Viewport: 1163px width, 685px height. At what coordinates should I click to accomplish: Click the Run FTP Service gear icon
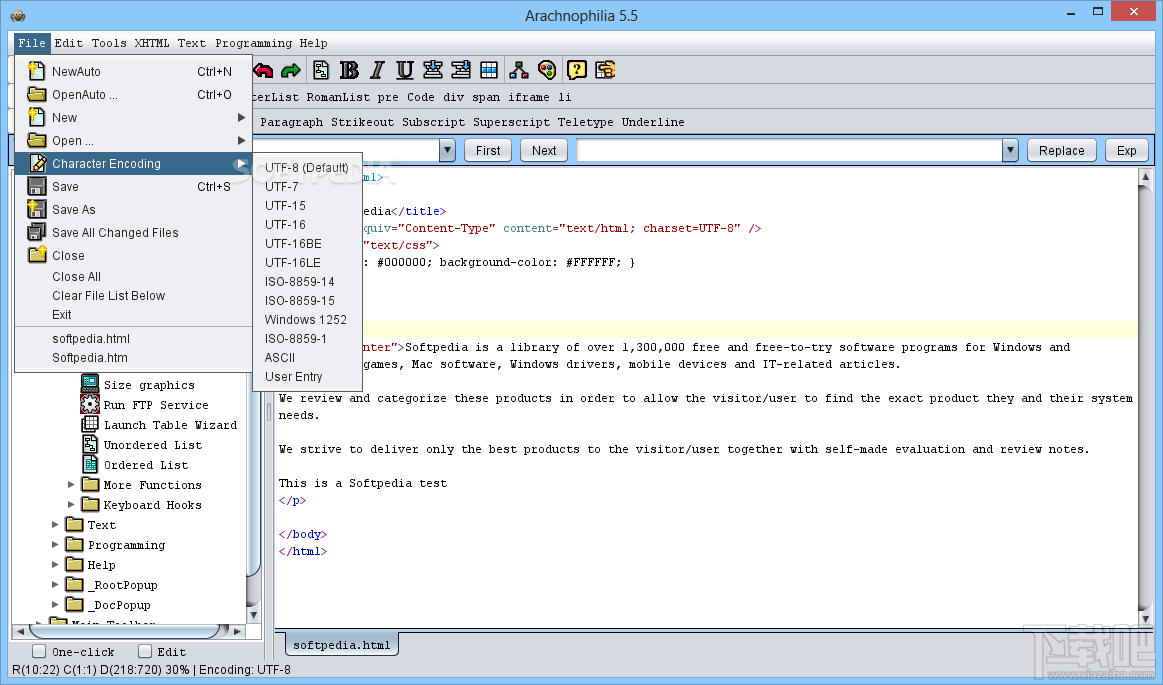coord(90,405)
